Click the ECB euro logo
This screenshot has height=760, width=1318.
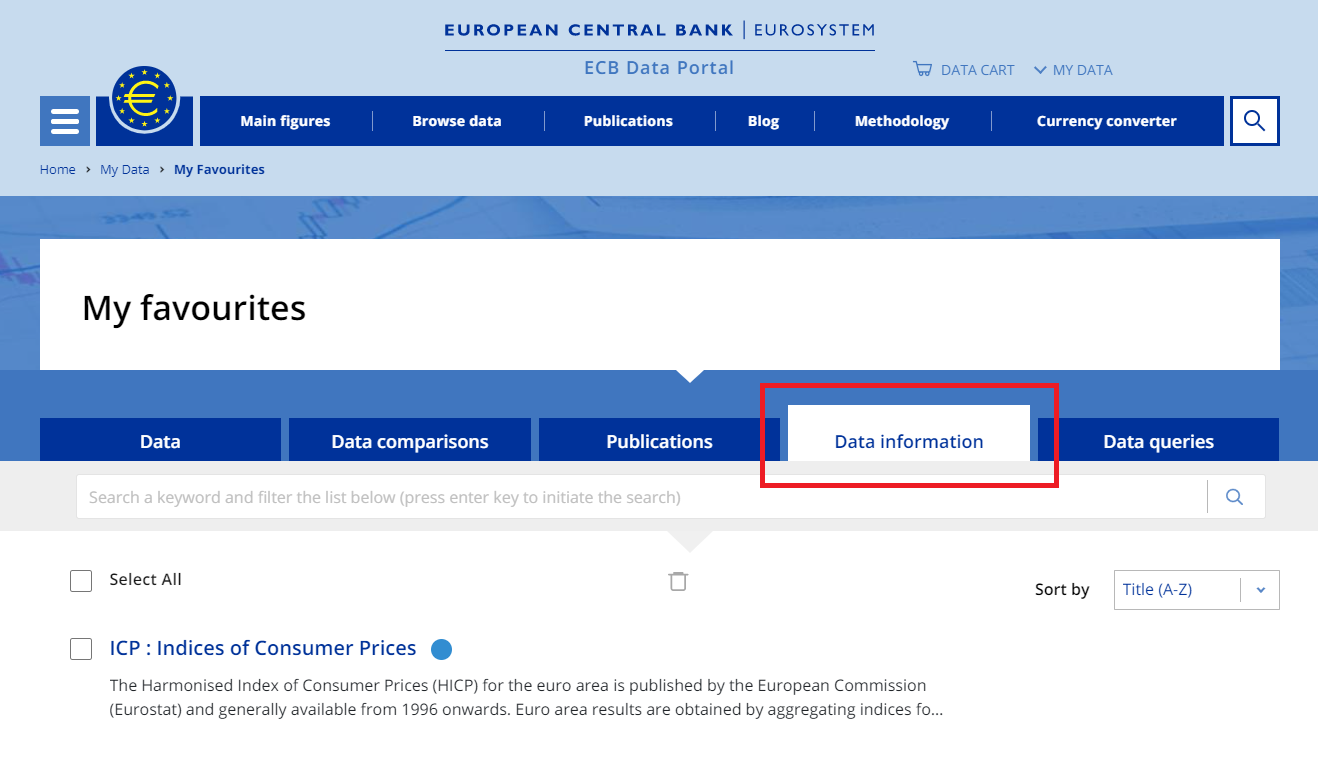145,99
